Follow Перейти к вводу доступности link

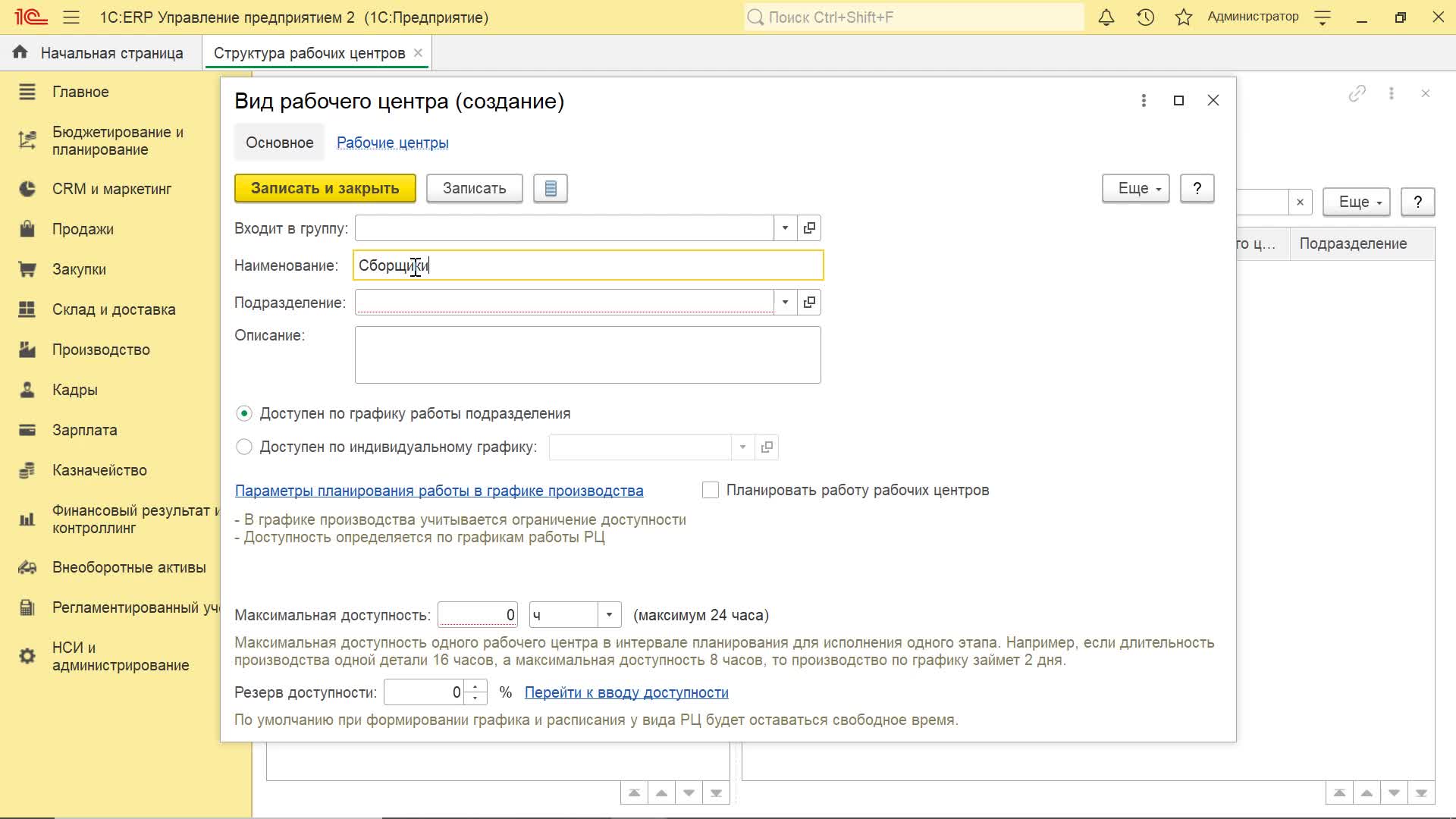(626, 692)
